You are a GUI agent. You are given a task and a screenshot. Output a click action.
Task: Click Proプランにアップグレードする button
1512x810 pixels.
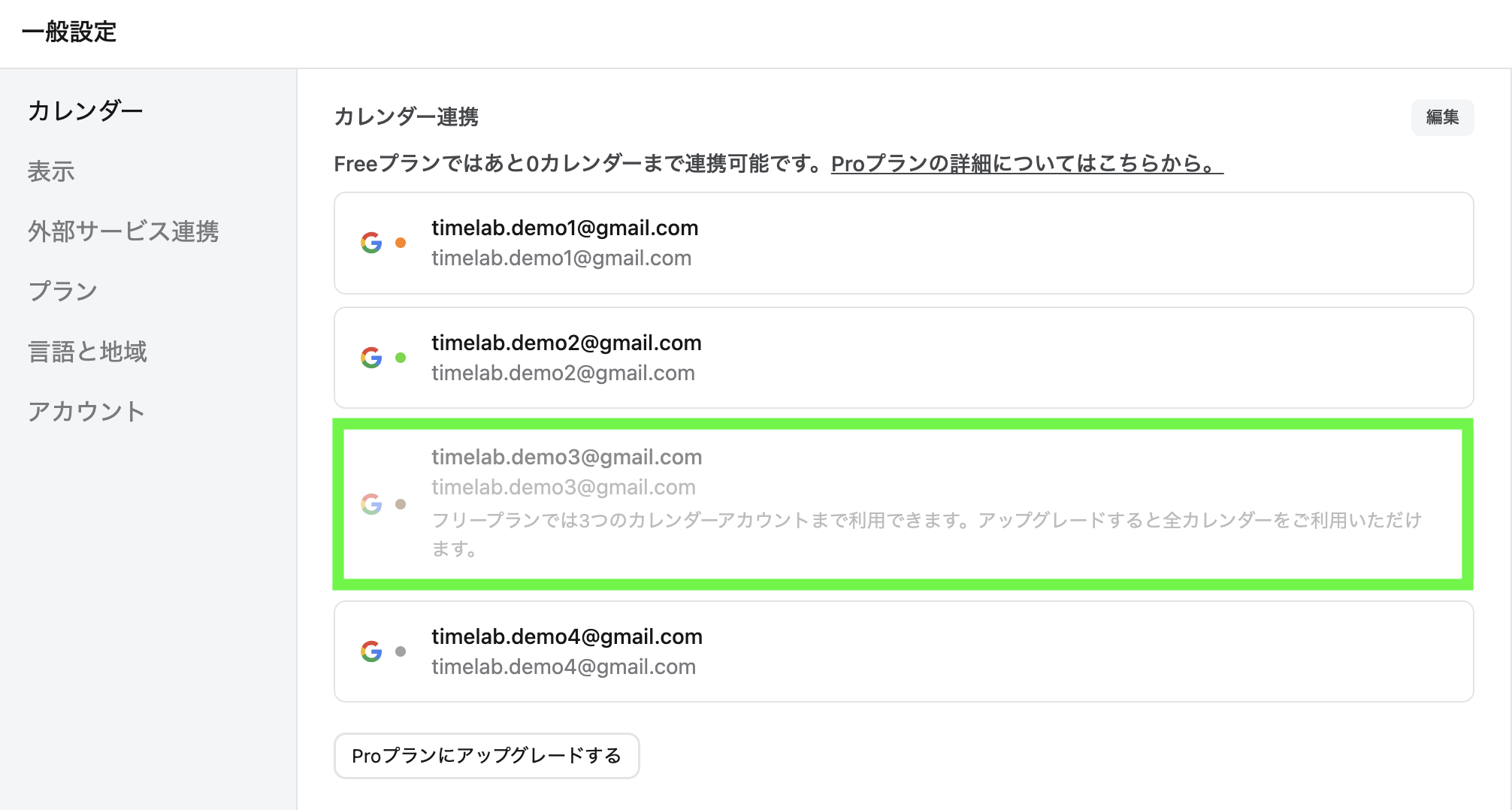pyautogui.click(x=487, y=756)
